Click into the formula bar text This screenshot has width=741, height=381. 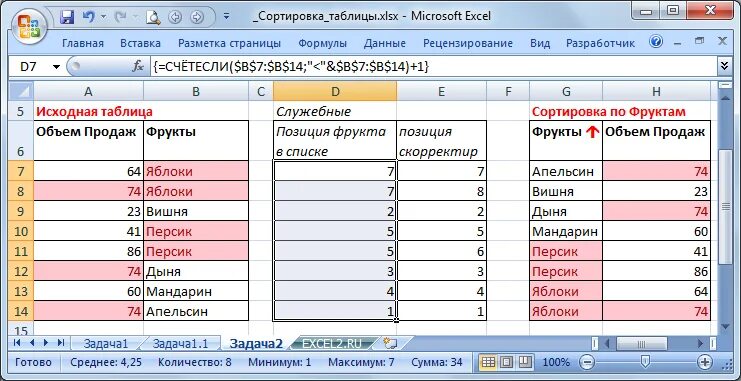coord(432,67)
